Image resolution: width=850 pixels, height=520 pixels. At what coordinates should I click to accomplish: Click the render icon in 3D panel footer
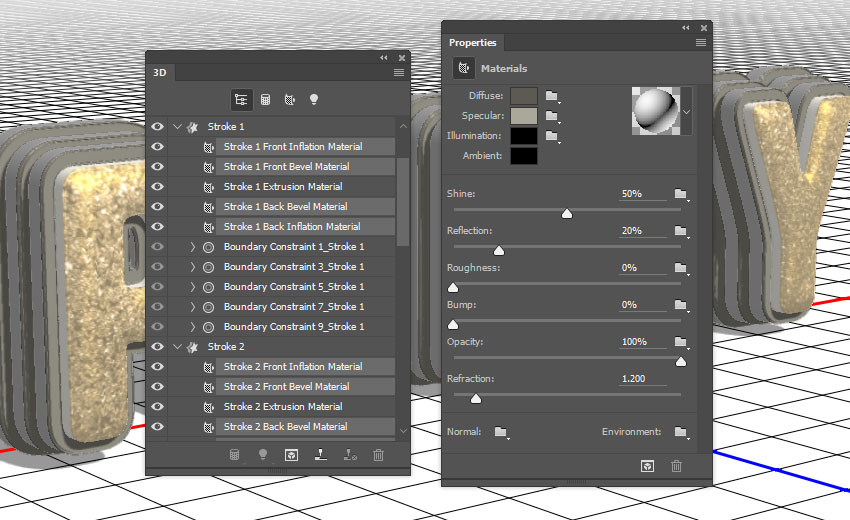click(x=291, y=455)
